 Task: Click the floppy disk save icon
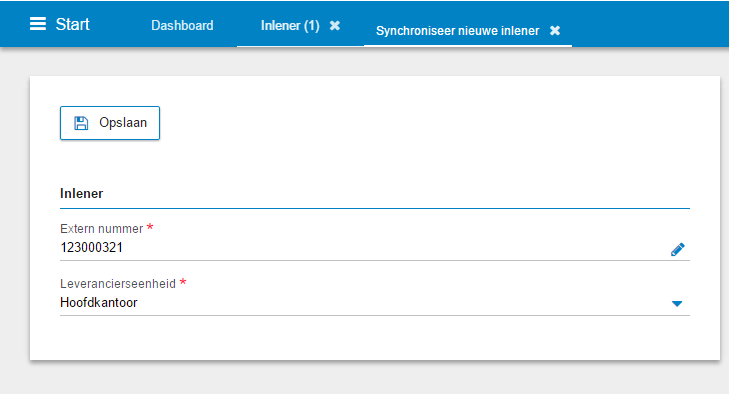[81, 123]
